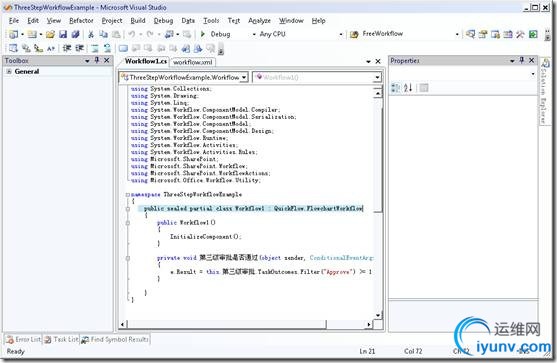Open the Any CPU platform dropdown

click(341, 34)
